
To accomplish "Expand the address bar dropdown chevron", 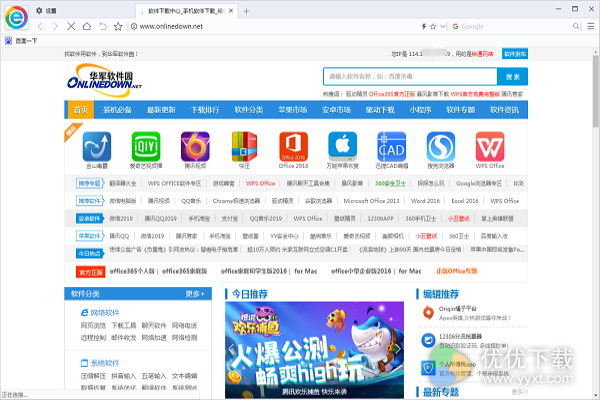I will 443,26.
